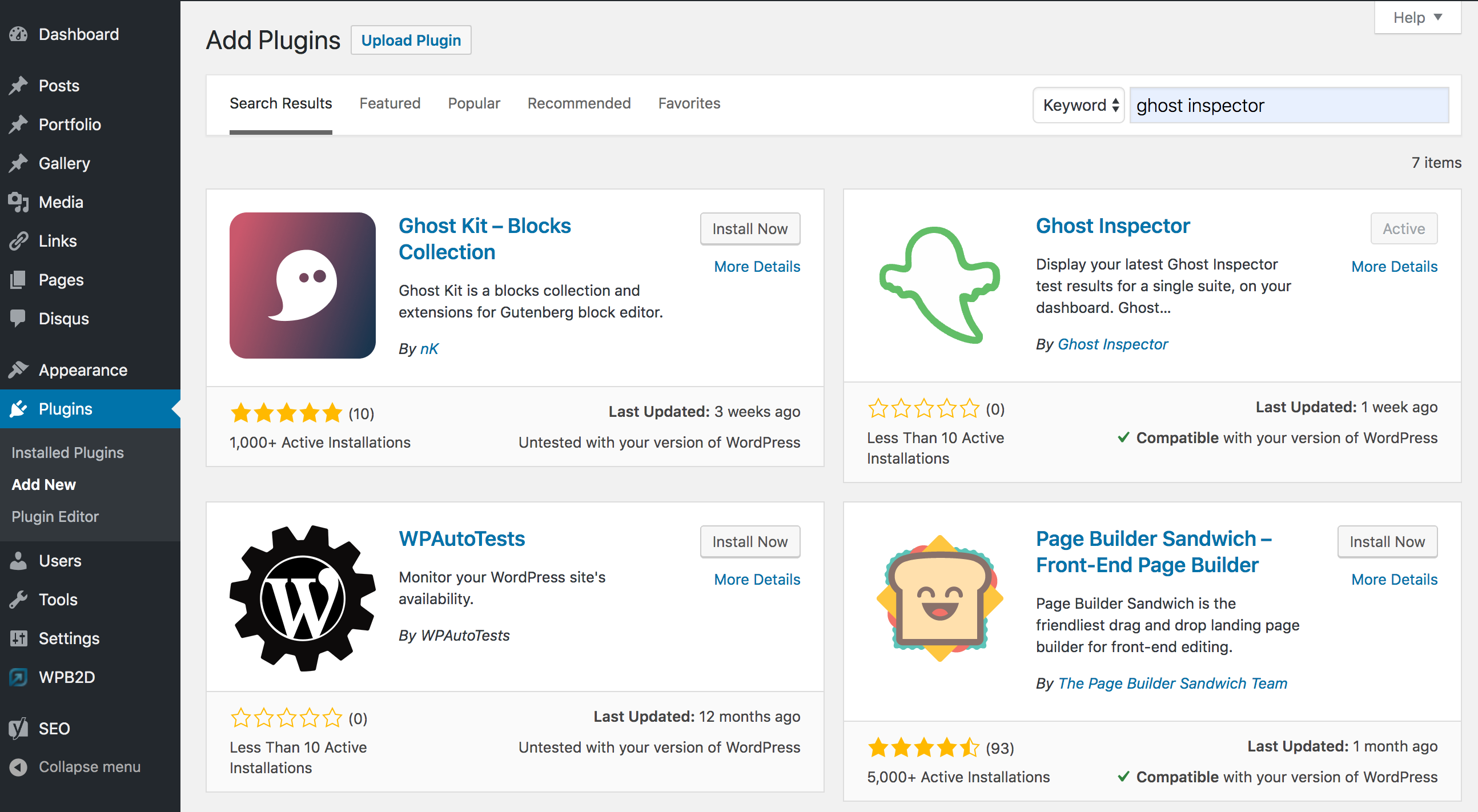The width and height of the screenshot is (1478, 812).
Task: Visit the Ghost Inspector author link
Action: click(x=1112, y=344)
